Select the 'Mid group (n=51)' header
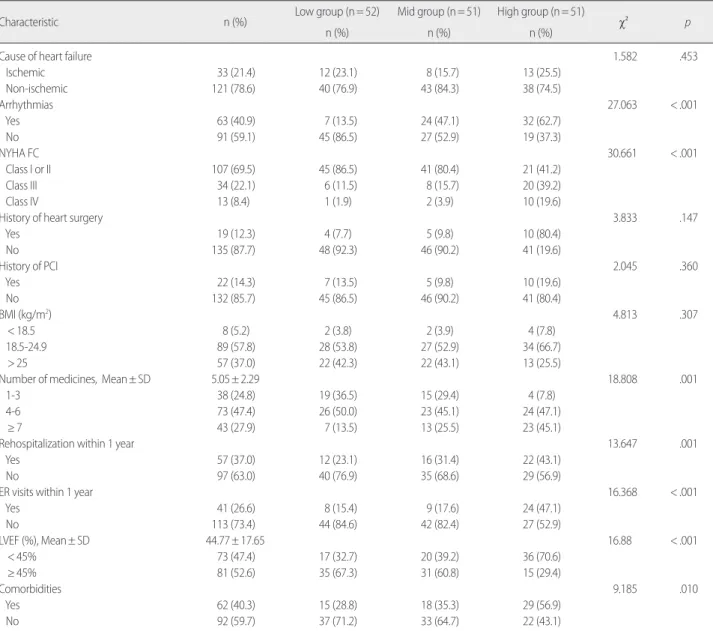This screenshot has height=631, width=713. coord(439,12)
